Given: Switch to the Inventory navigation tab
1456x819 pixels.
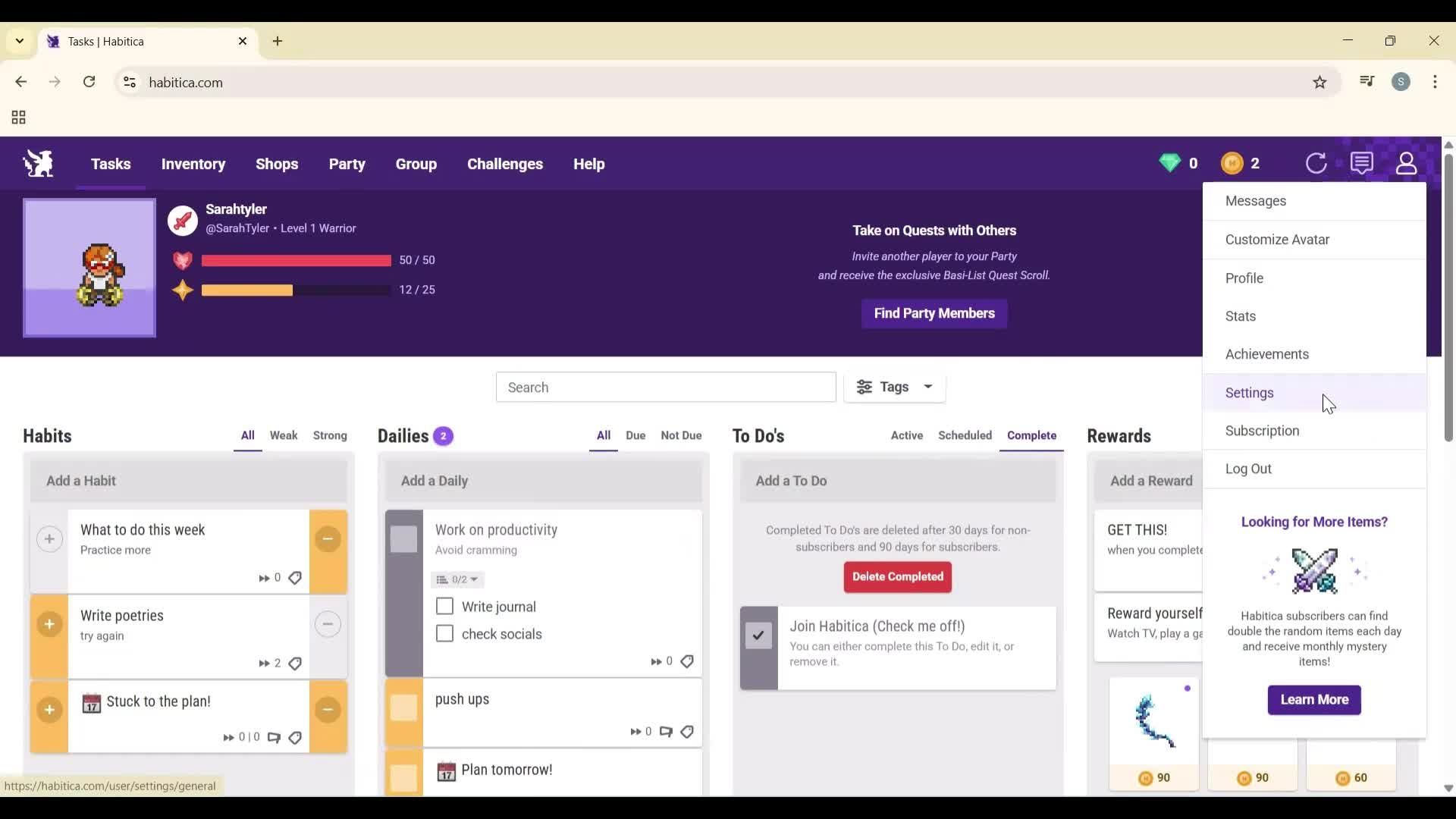Looking at the screenshot, I should coord(193,164).
